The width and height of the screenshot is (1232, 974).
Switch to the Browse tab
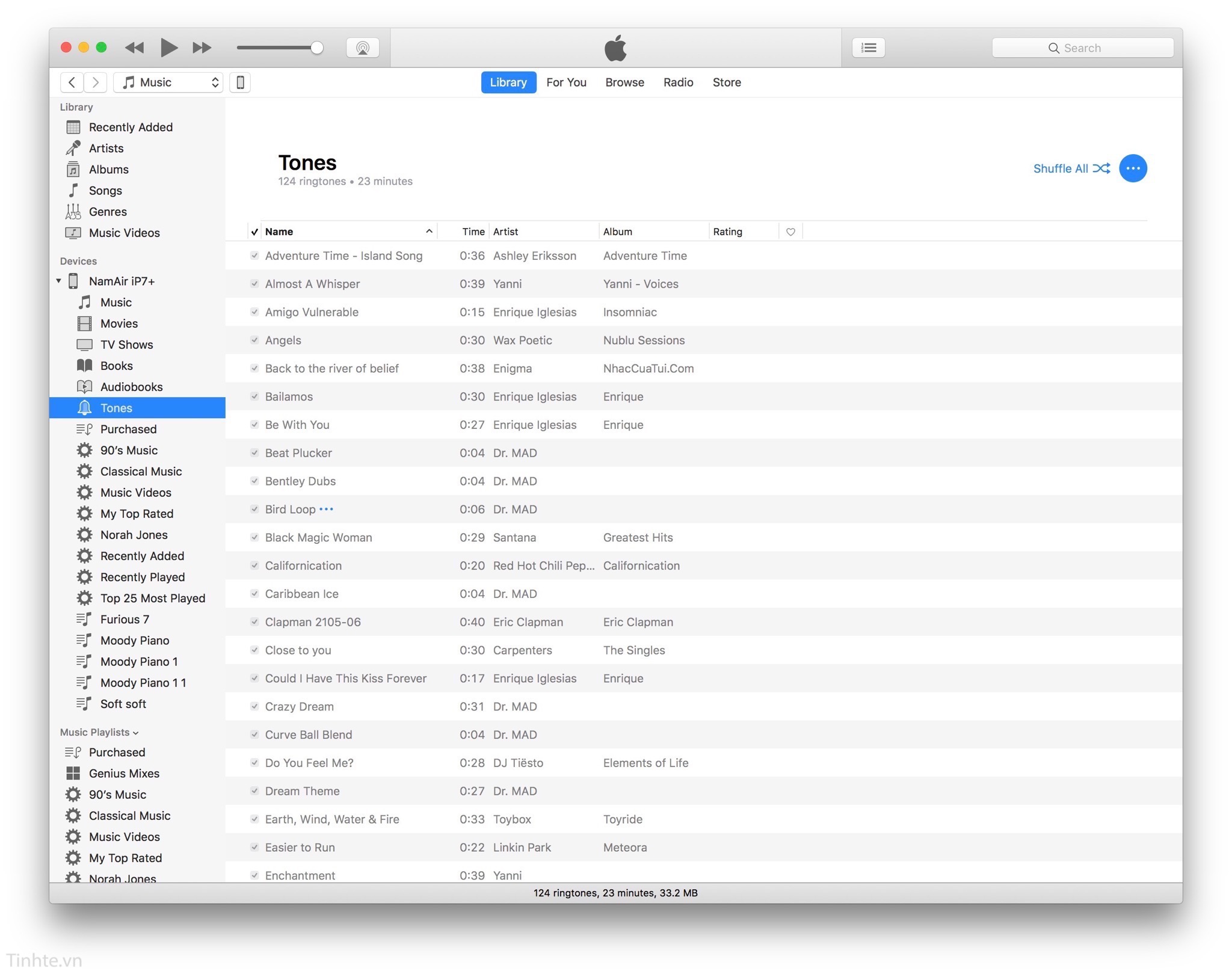click(624, 82)
